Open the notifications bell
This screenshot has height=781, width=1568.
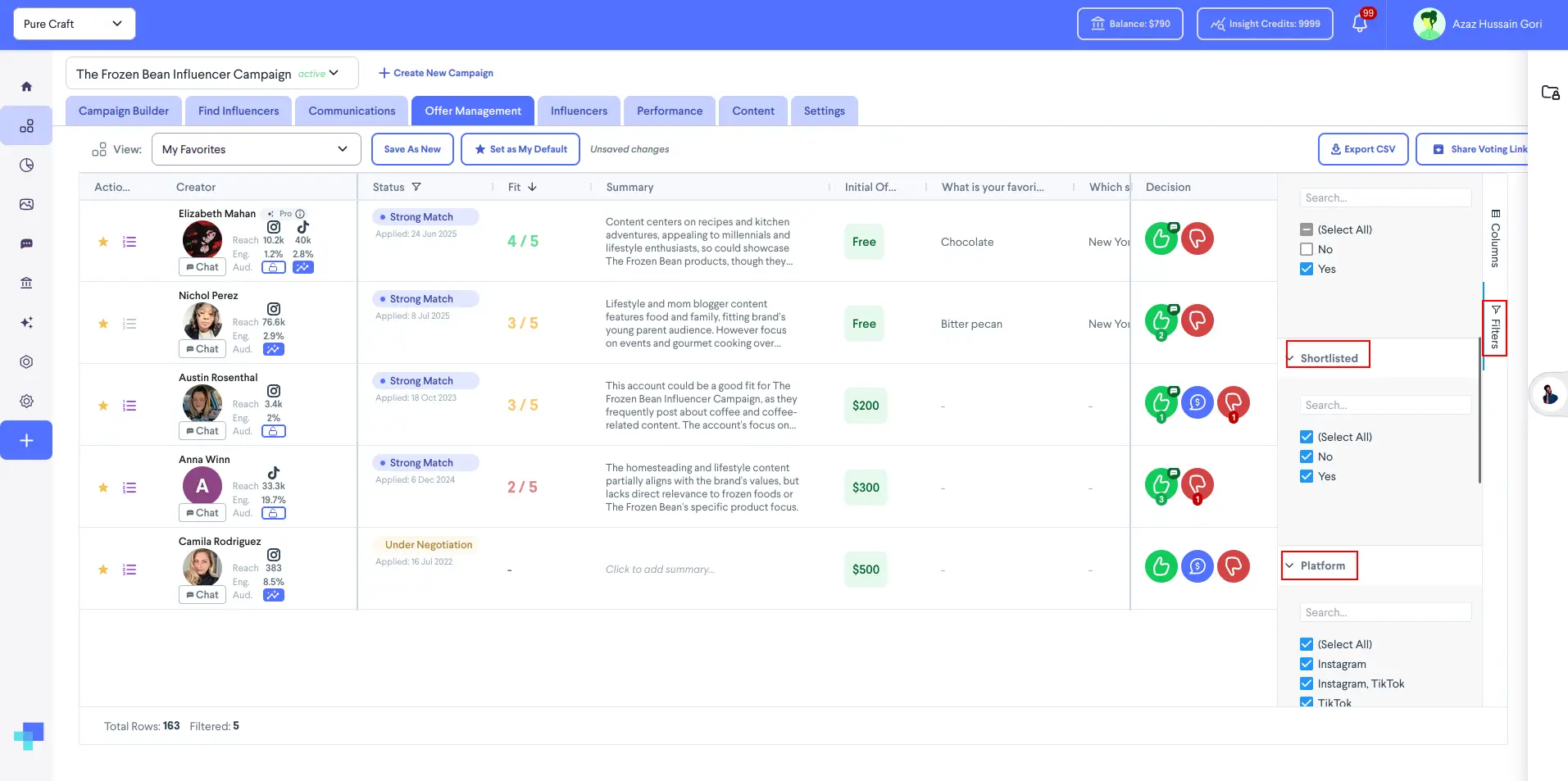(x=1360, y=24)
